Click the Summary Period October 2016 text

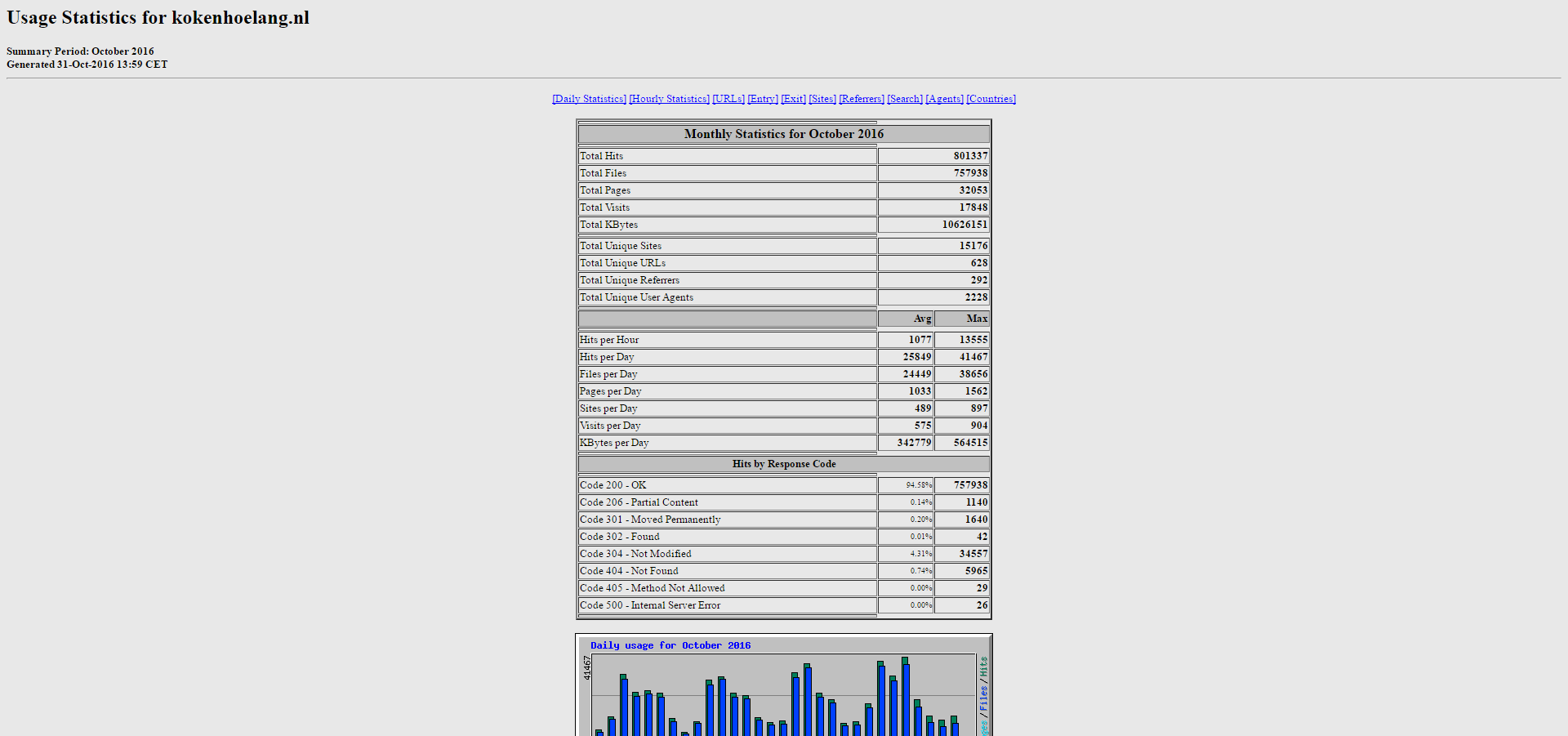80,51
